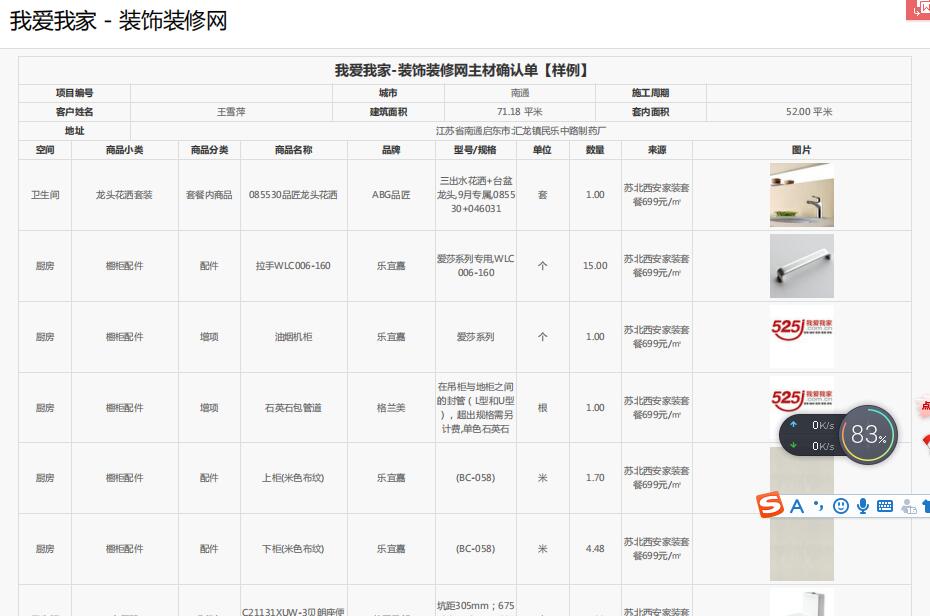Click 拉手WLC006-160 product name
This screenshot has width=930, height=616.
coord(293,266)
